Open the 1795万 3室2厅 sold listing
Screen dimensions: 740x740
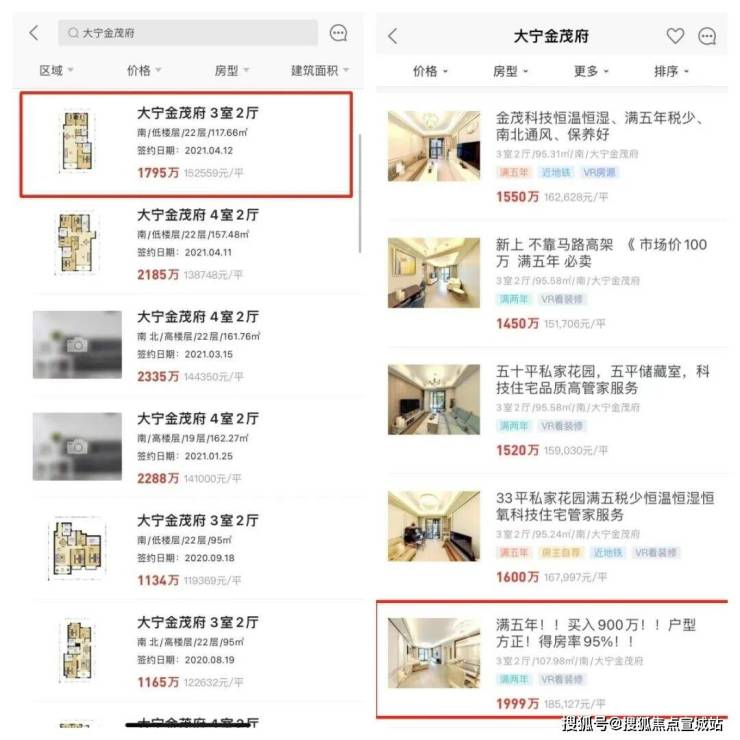(186, 144)
